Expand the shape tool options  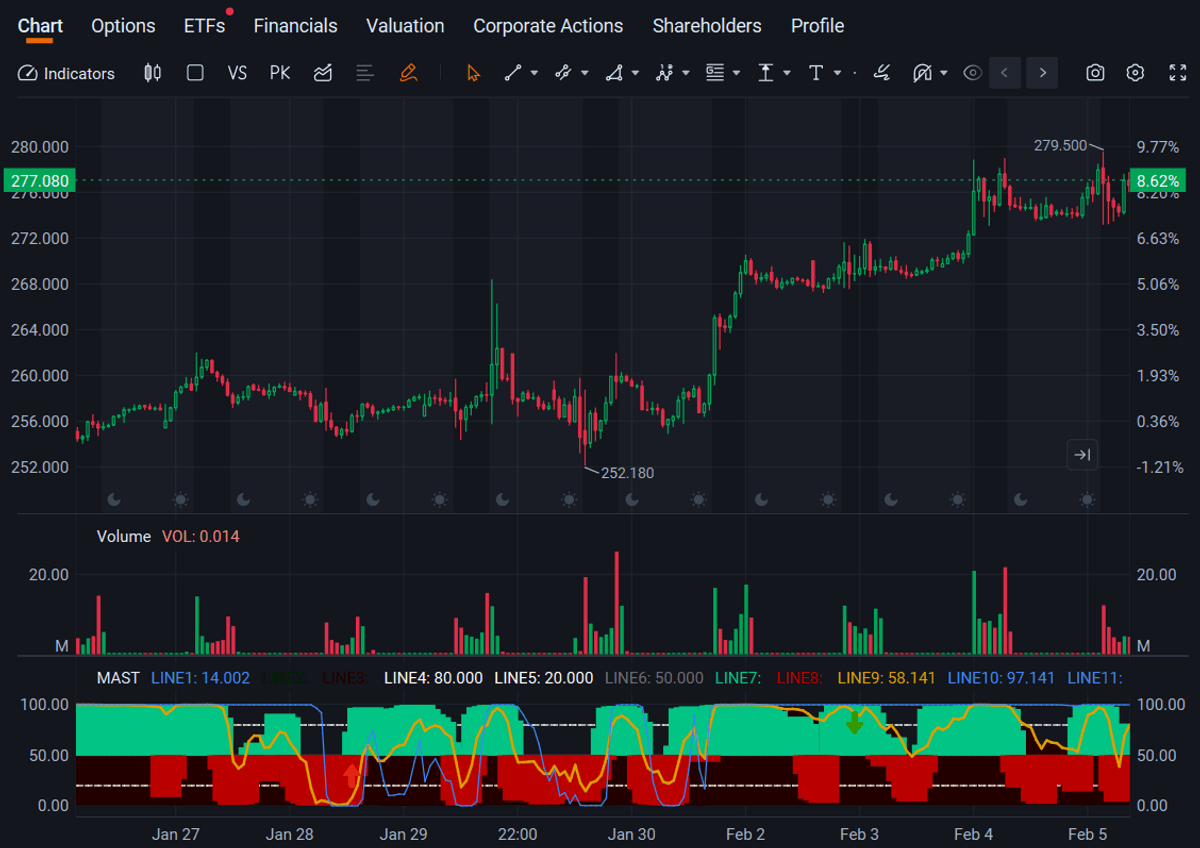point(635,73)
